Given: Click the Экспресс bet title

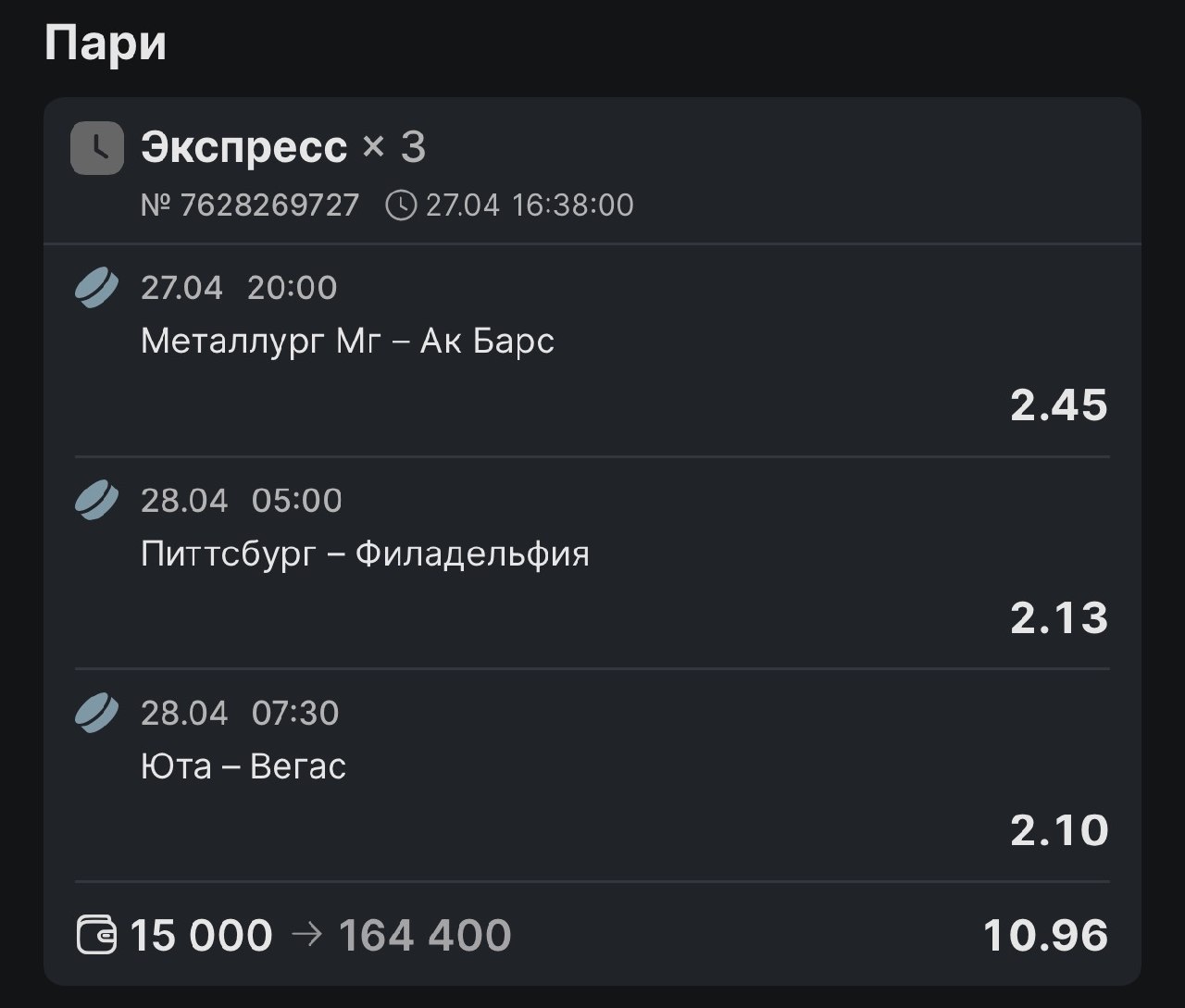Looking at the screenshot, I should point(243,147).
